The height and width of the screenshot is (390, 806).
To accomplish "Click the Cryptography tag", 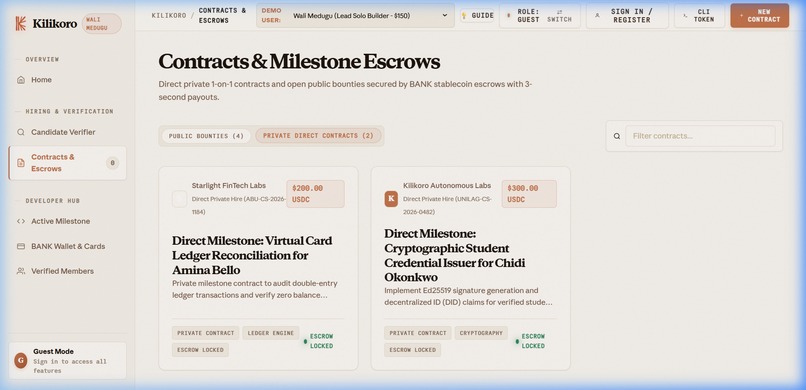I will tap(481, 333).
